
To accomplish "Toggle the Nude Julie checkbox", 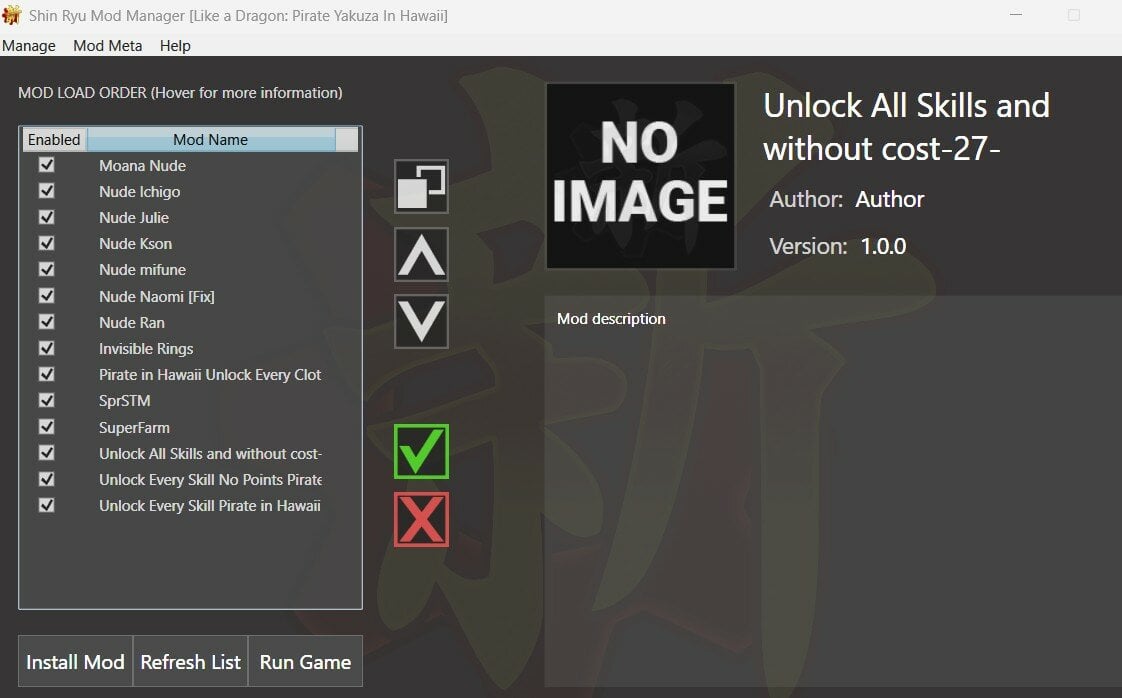I will pos(47,217).
